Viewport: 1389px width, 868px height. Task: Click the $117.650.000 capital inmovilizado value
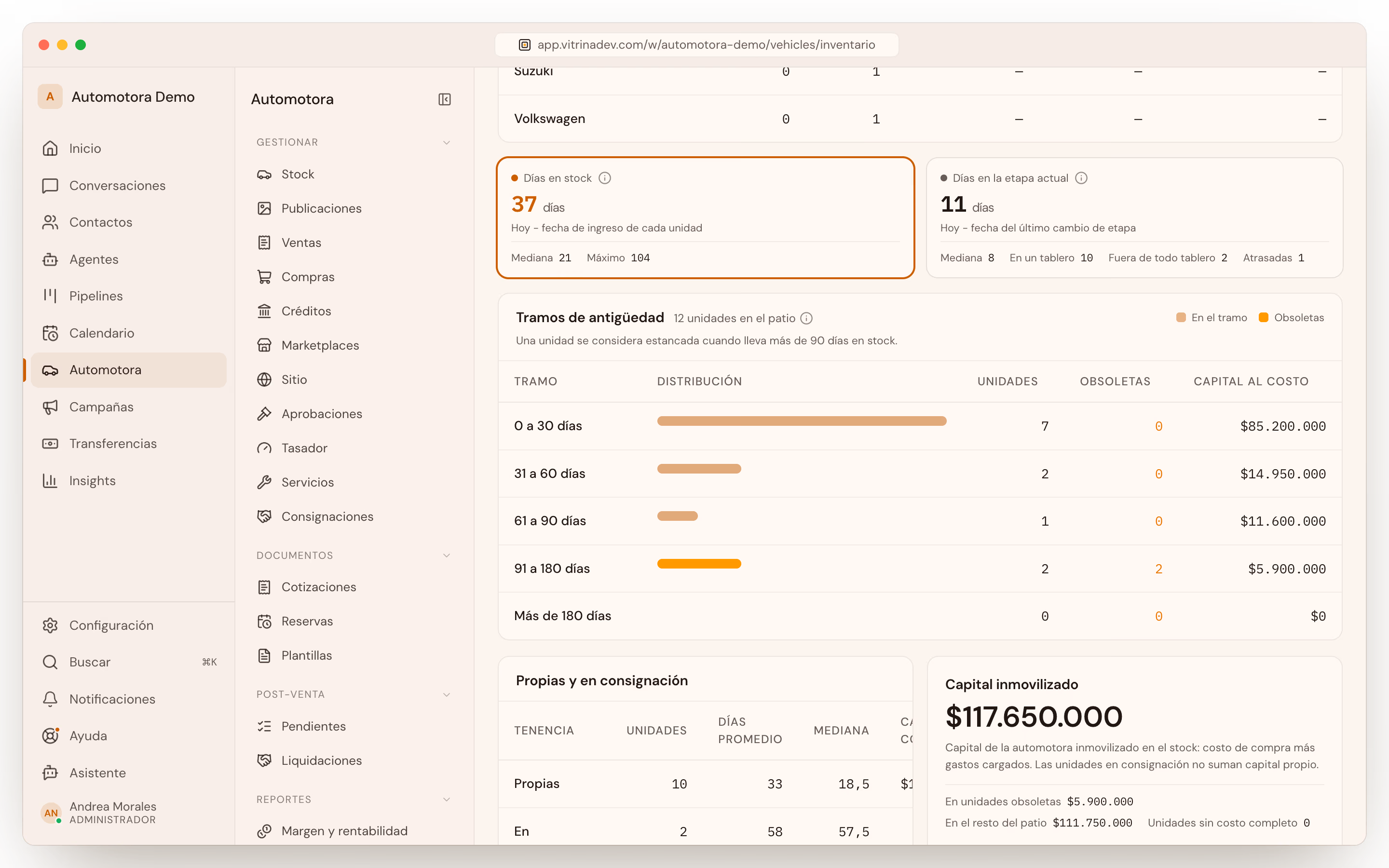(x=1034, y=717)
